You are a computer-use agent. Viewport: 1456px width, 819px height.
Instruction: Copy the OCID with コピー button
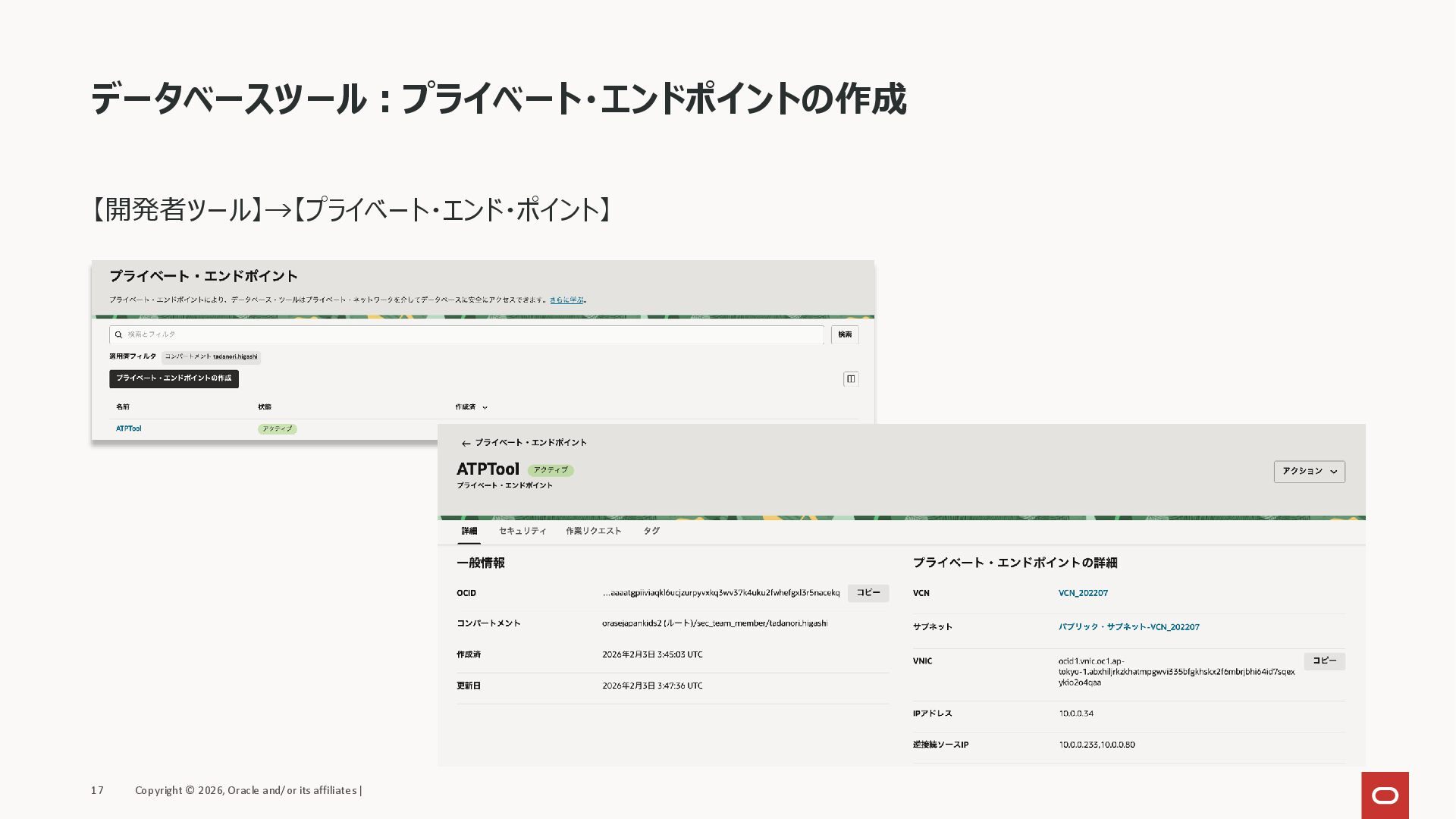(x=868, y=593)
